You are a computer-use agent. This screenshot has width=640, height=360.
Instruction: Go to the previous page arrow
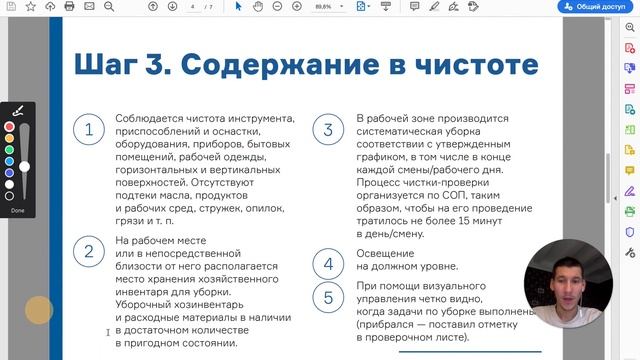click(153, 6)
